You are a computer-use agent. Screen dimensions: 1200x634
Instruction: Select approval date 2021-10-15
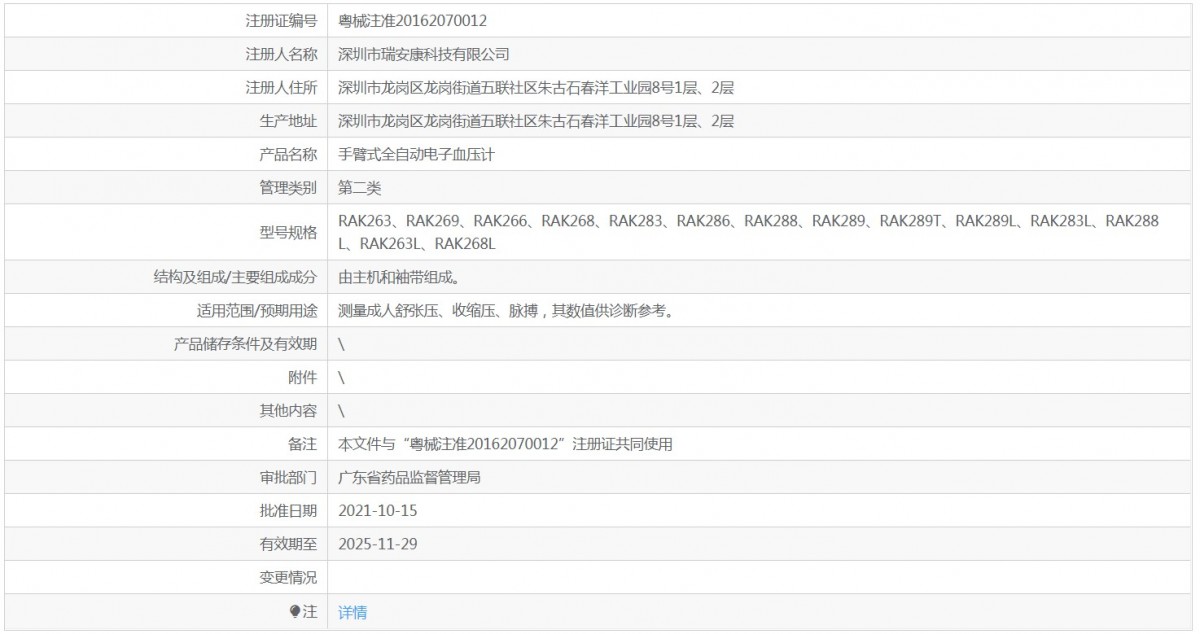tap(377, 511)
